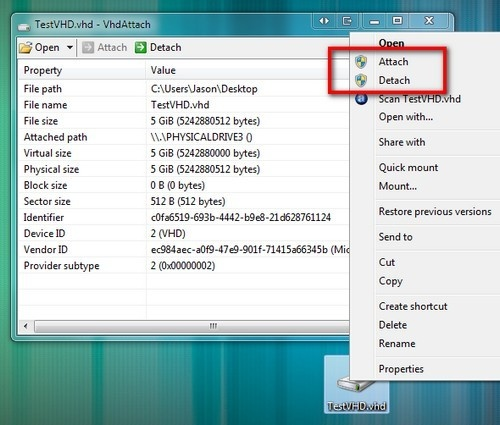Close the VhdAttach window

[x=429, y=21]
